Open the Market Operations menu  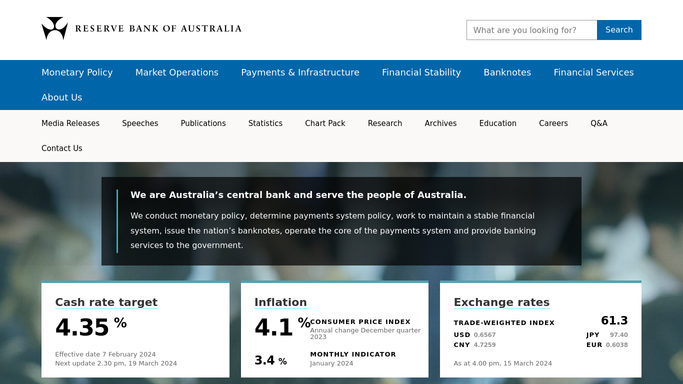point(177,72)
